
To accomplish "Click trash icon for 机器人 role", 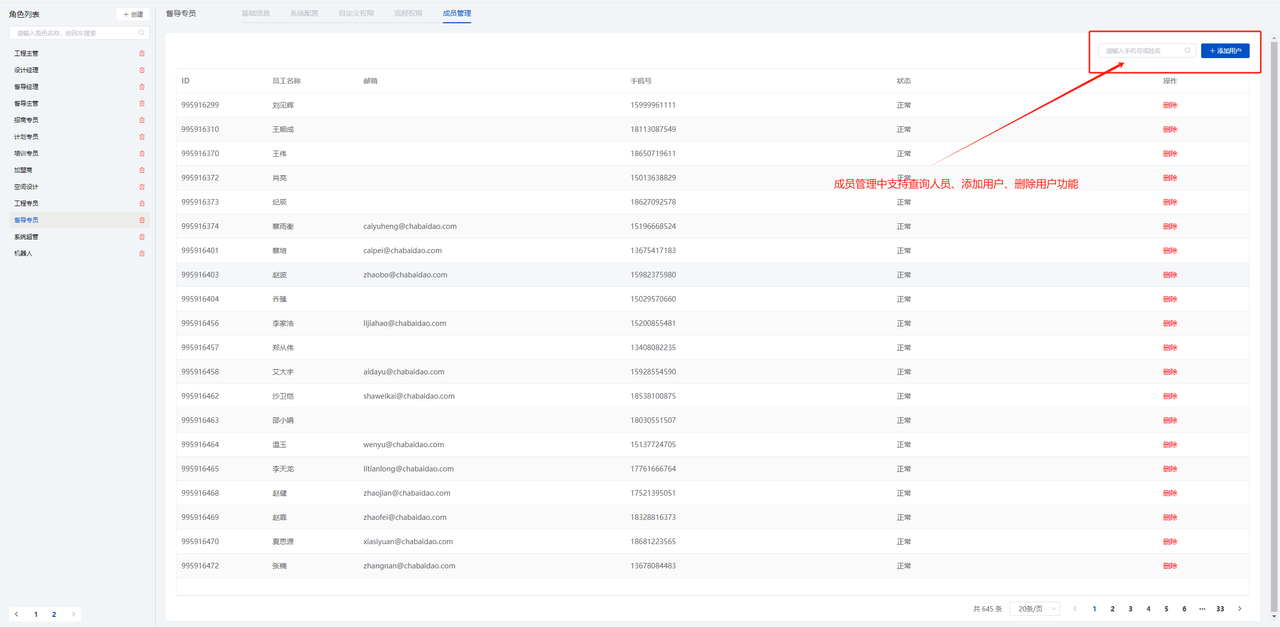I will [142, 253].
